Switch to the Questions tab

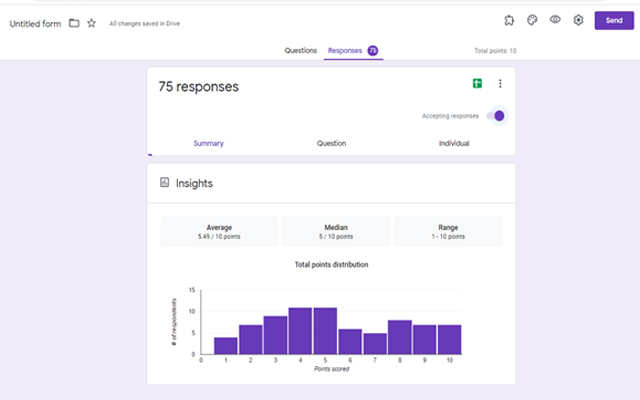300,50
